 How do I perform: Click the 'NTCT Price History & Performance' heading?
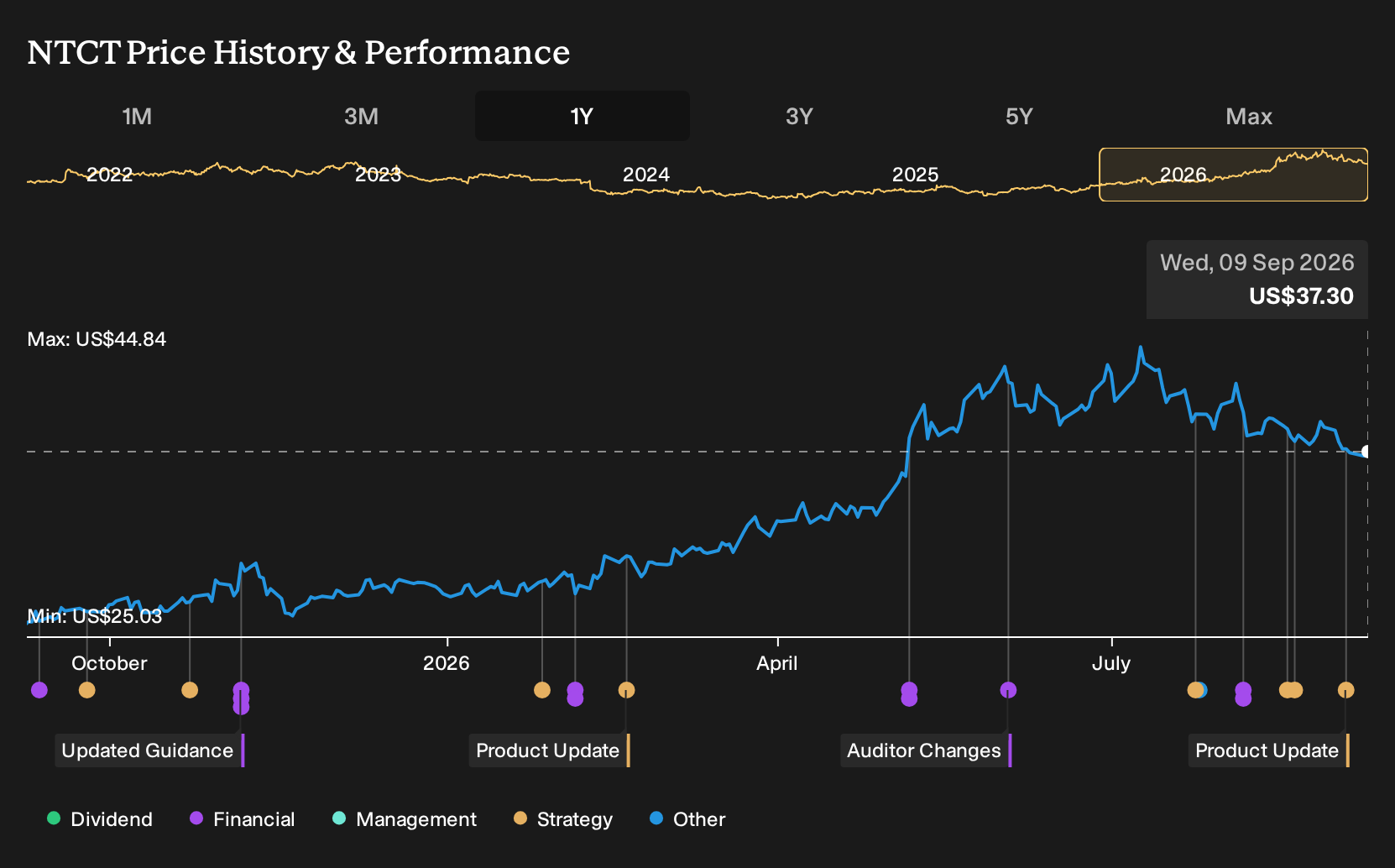click(x=298, y=52)
